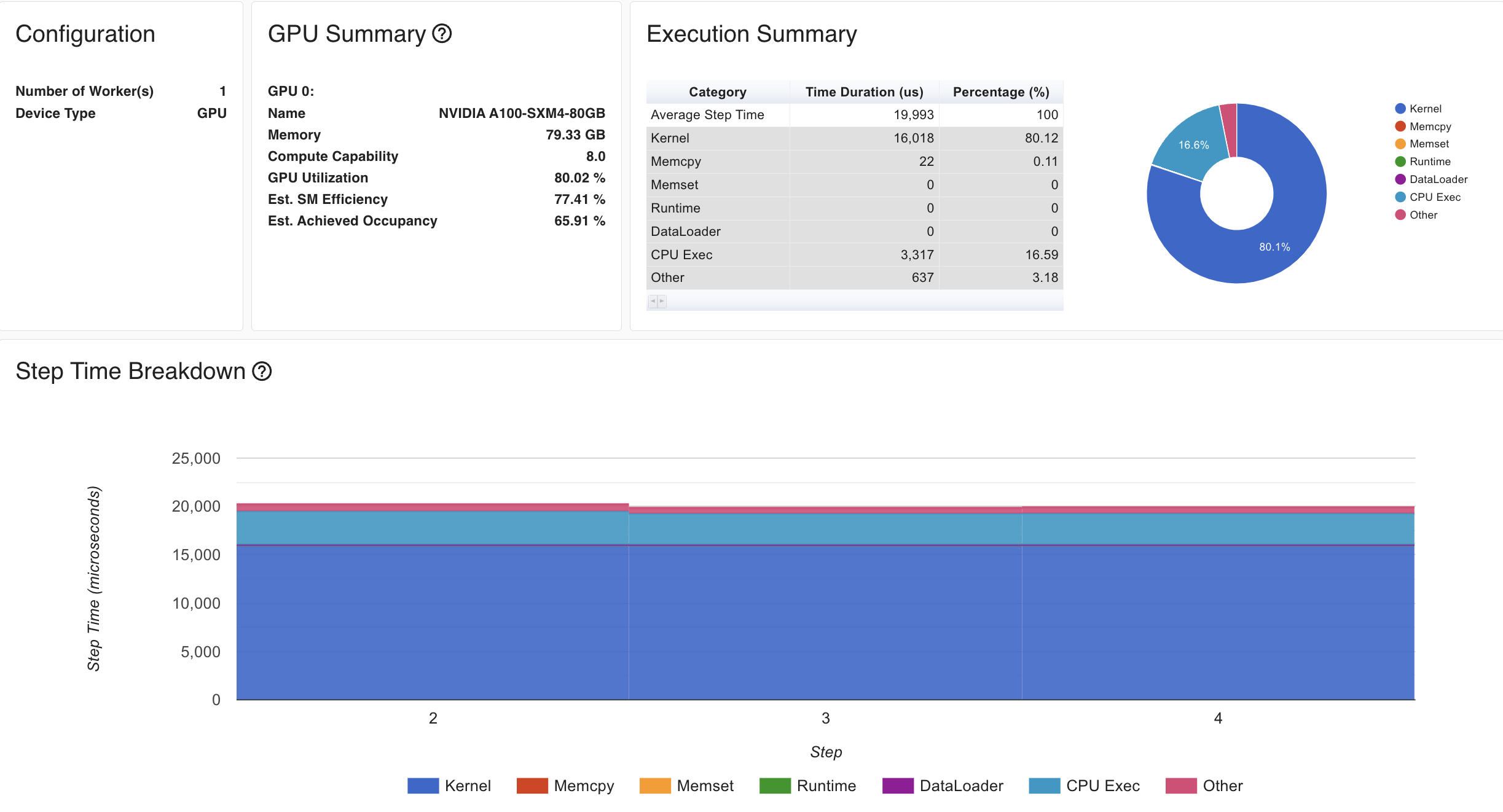Click the Runtime row in execution table
Image resolution: width=1503 pixels, height=812 pixels.
tap(855, 208)
